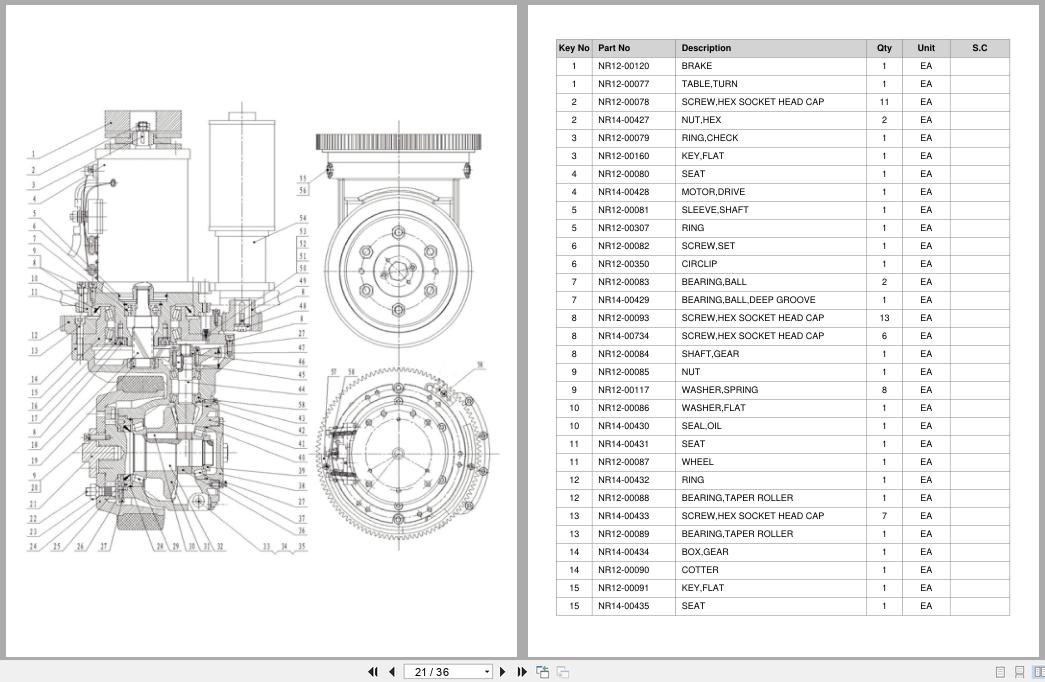Click quantity 8 in WASHER,SPRING row

(884, 390)
